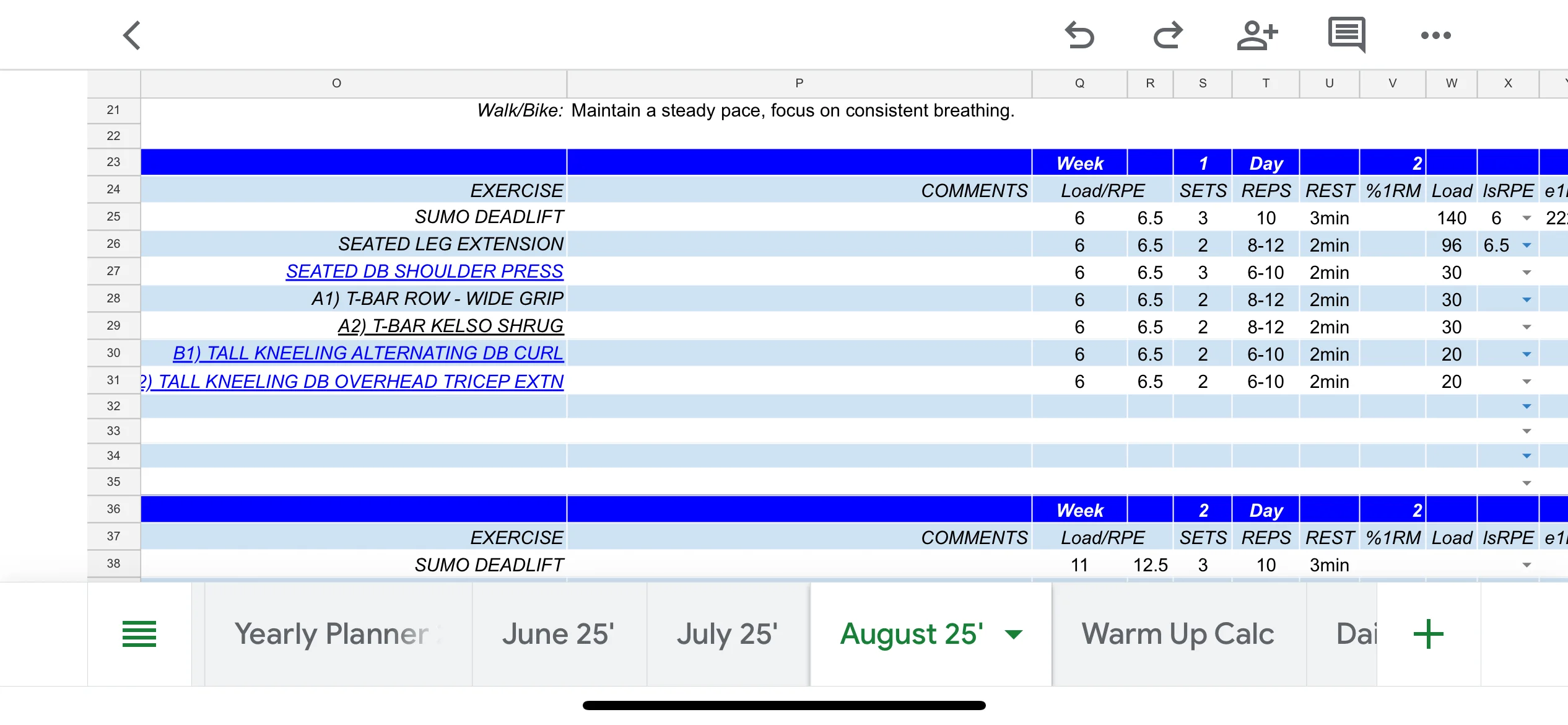Open IsRPE dropdown in row 38

(1527, 565)
